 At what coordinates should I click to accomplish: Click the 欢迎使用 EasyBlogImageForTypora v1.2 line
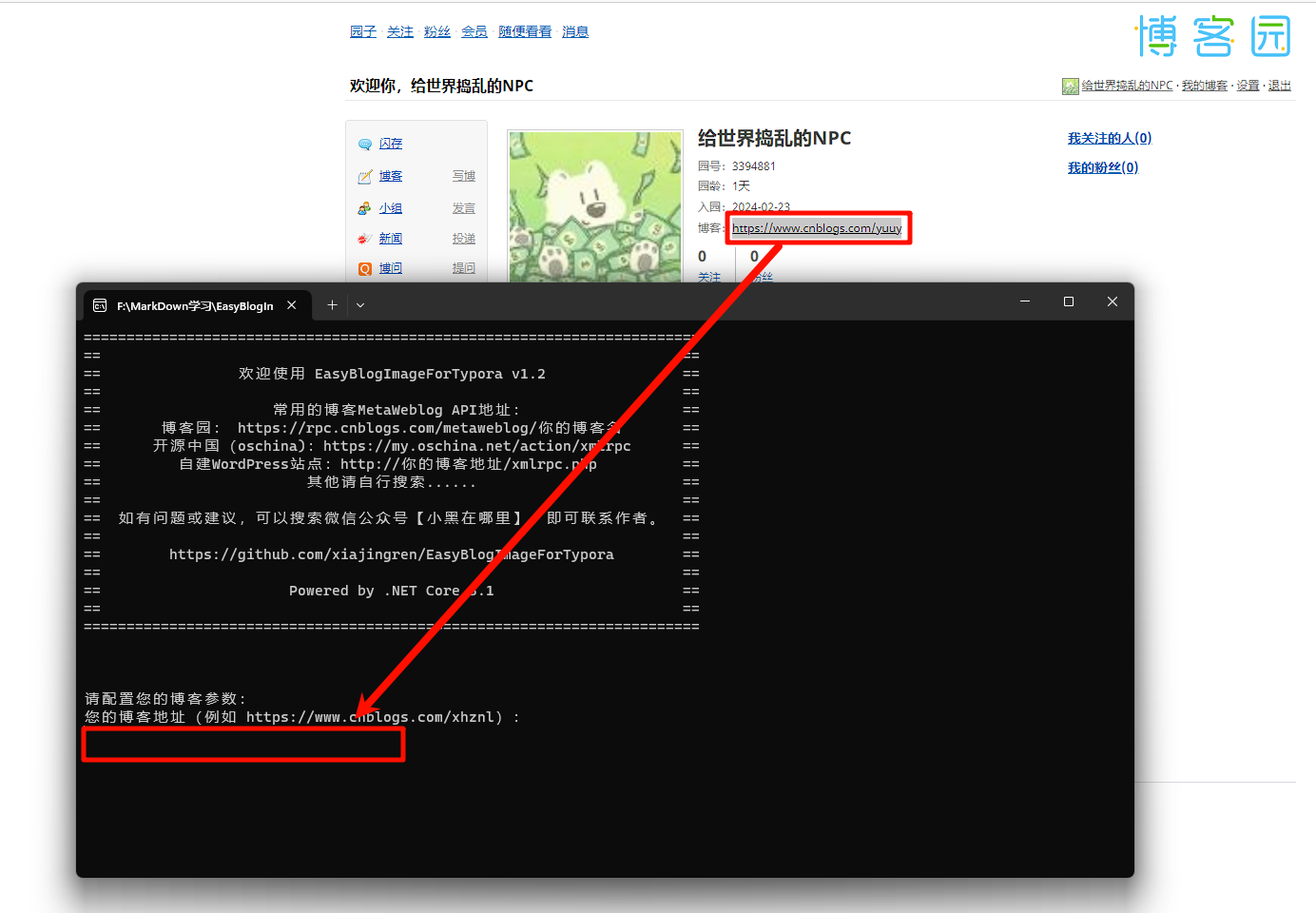tap(392, 374)
